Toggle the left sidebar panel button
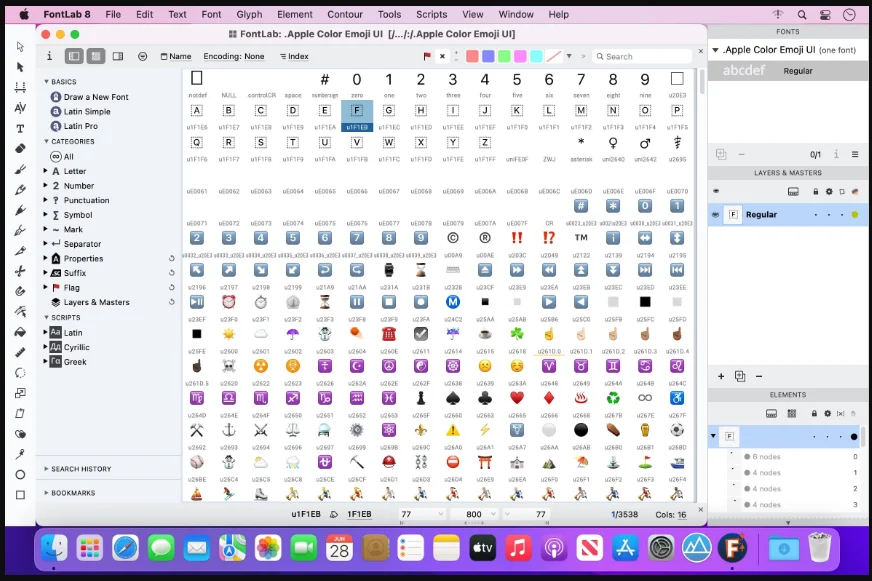The image size is (872, 581). (74, 56)
